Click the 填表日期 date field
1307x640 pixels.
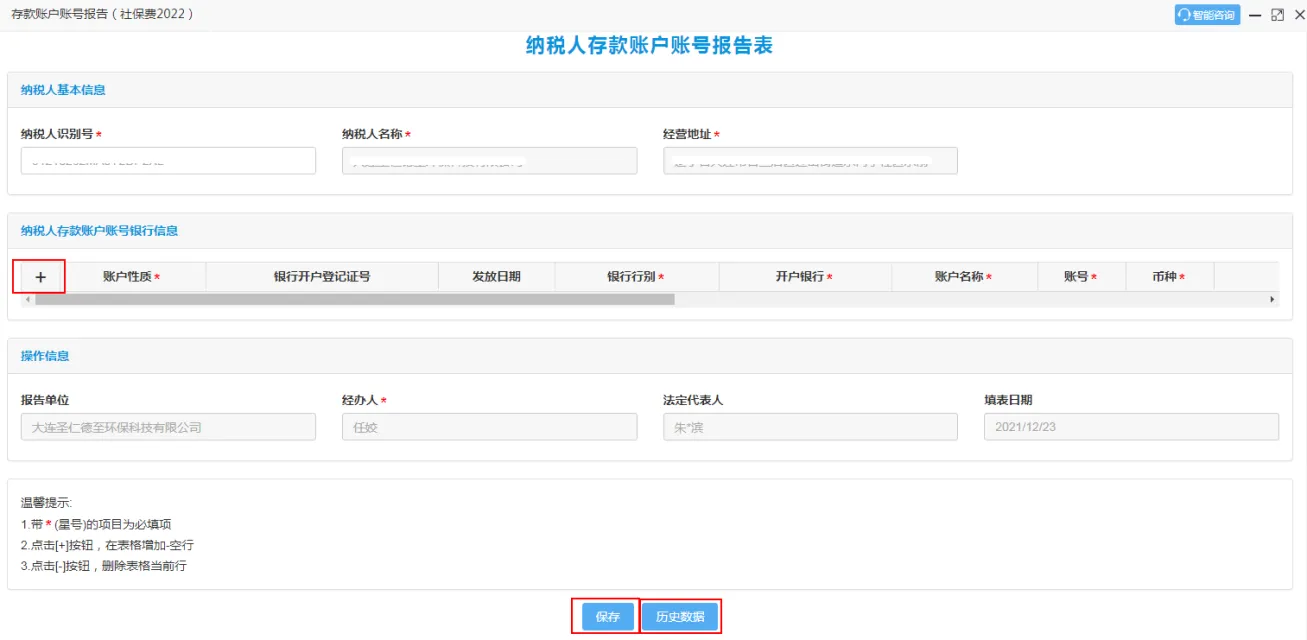(x=1131, y=427)
